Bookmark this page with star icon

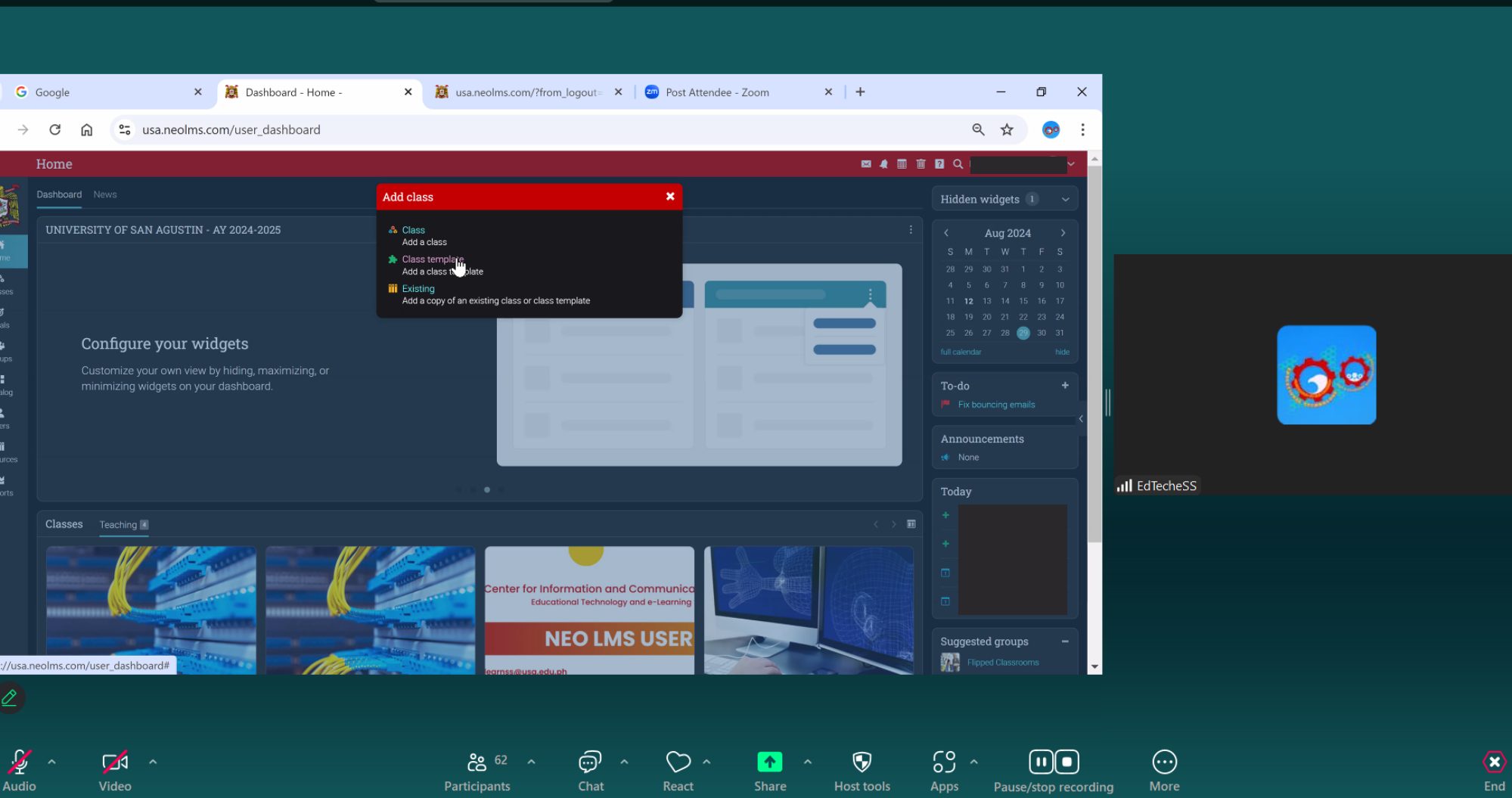[1007, 130]
